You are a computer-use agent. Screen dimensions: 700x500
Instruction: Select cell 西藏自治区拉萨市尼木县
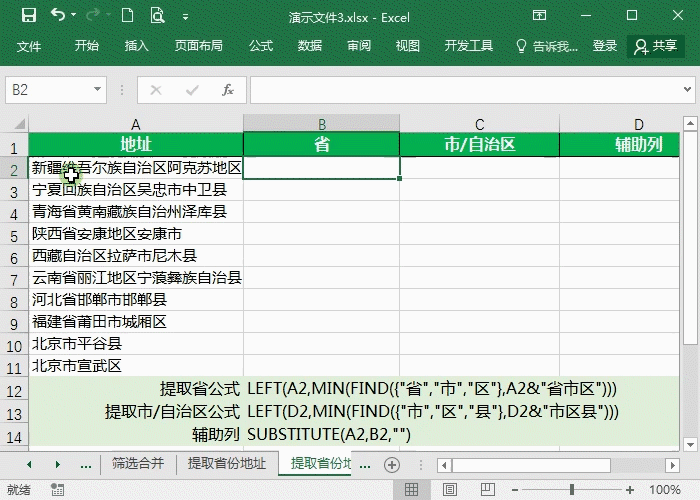[x=136, y=256]
